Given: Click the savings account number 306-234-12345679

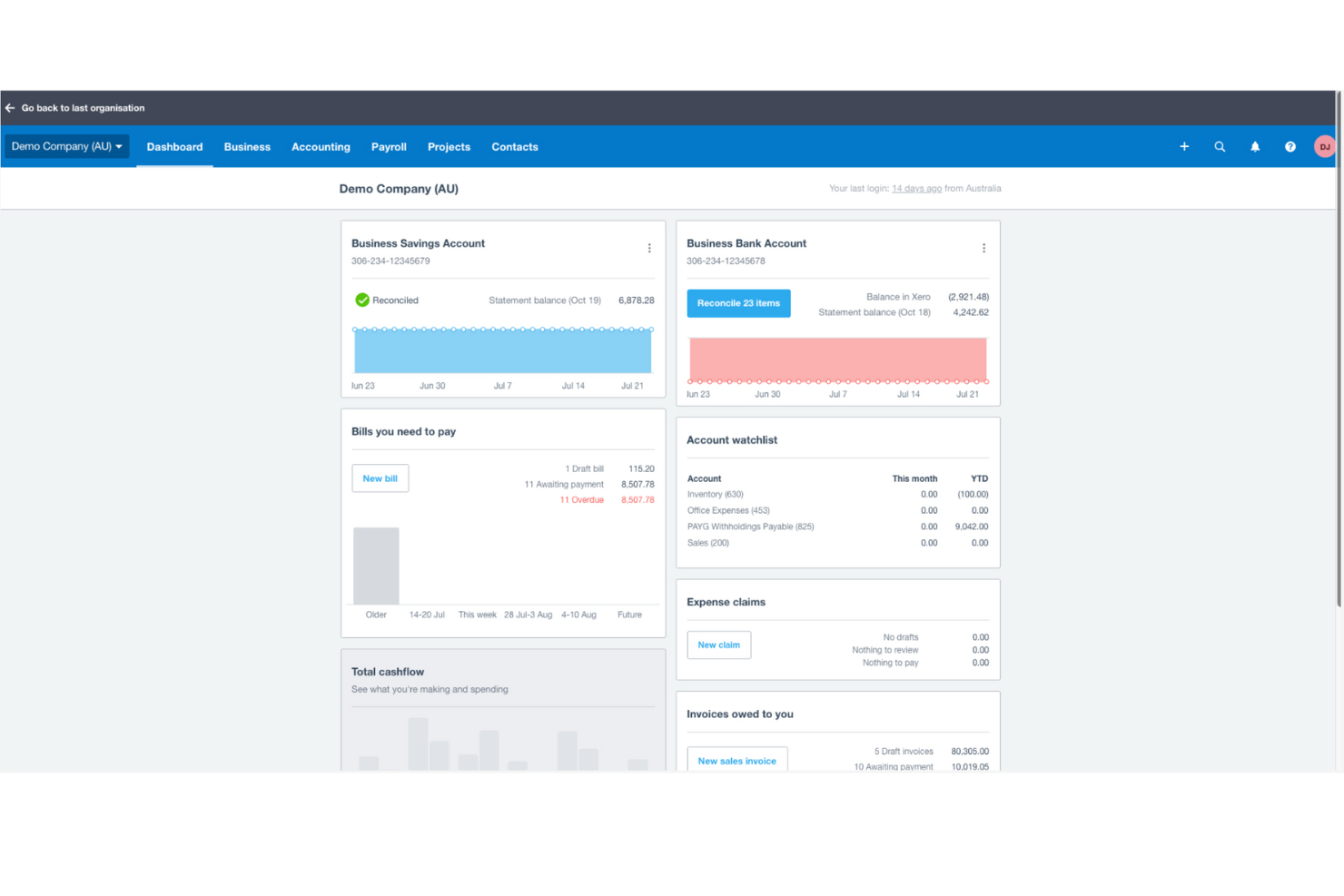Looking at the screenshot, I should [390, 261].
